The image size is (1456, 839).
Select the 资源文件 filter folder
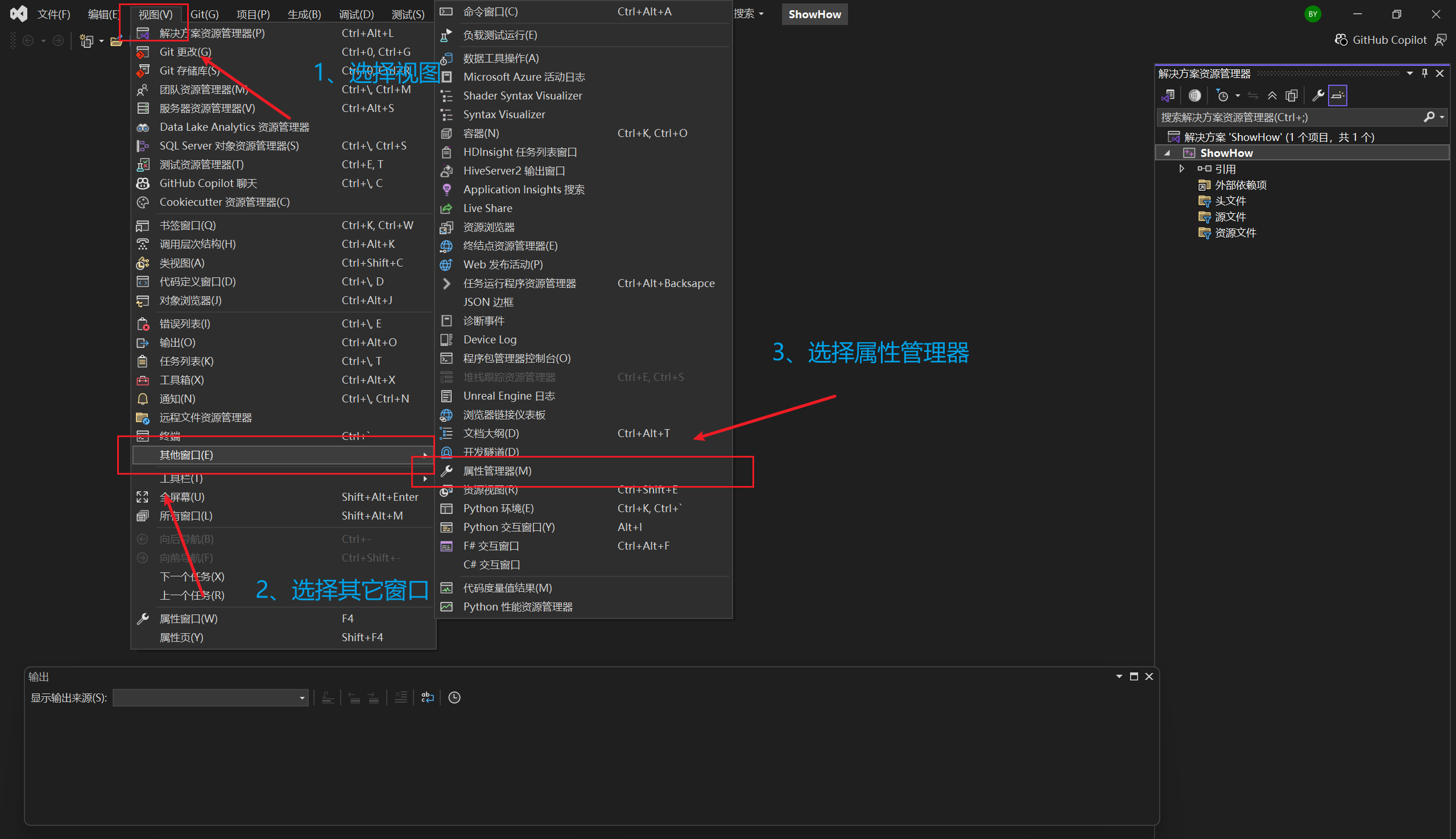coord(1235,234)
